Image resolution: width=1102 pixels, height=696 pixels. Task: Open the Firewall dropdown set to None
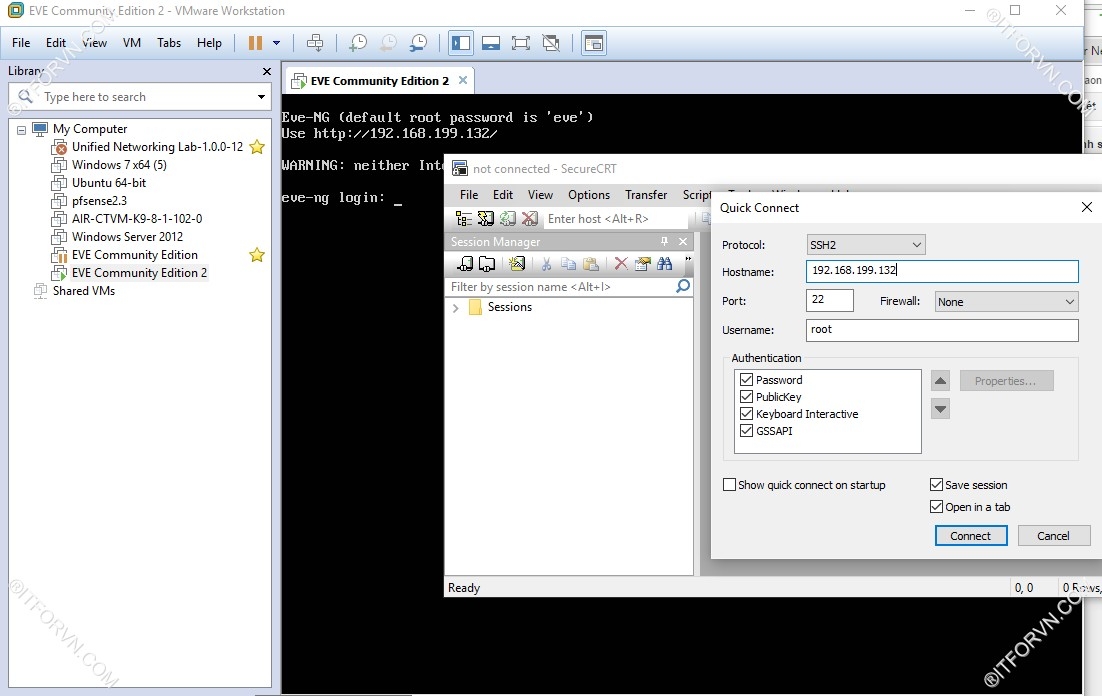click(x=1006, y=301)
